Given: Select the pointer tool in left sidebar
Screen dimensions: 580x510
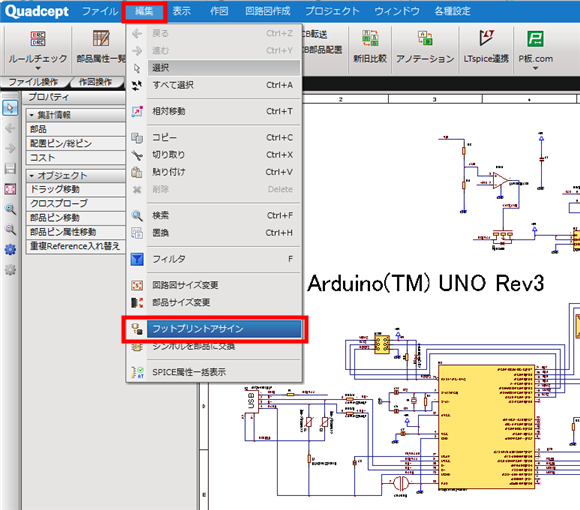Looking at the screenshot, I should pos(10,108).
